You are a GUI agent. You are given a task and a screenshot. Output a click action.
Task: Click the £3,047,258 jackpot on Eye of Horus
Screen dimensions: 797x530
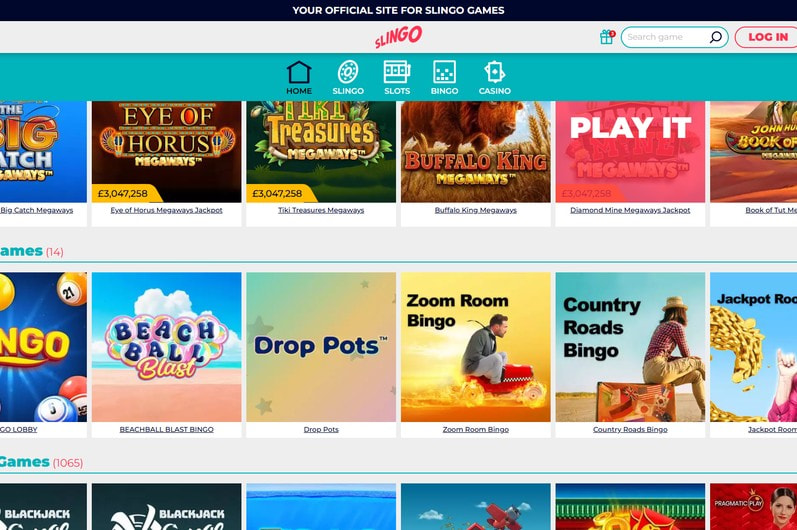tap(123, 194)
